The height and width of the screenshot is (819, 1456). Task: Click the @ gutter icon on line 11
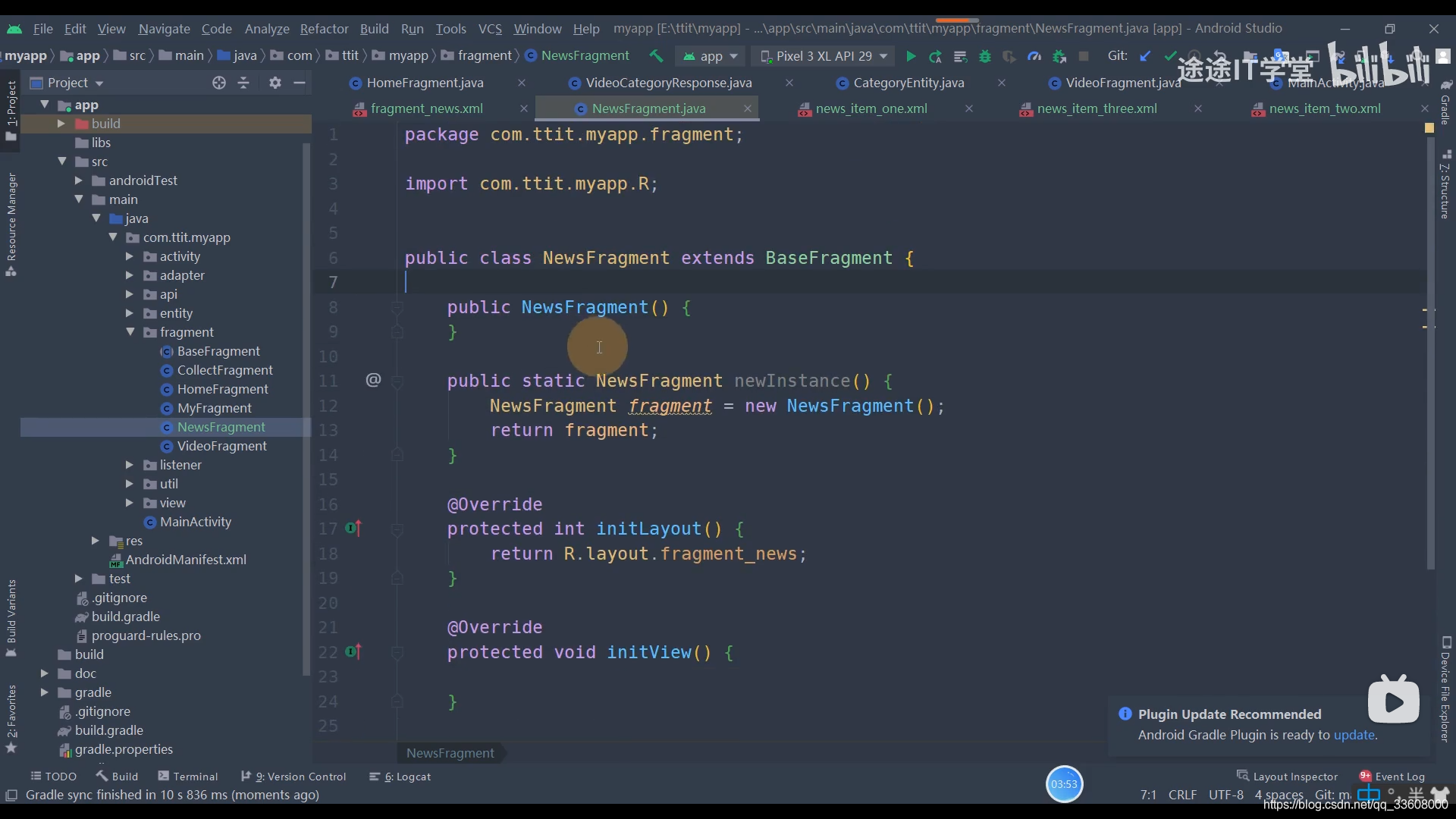point(373,380)
